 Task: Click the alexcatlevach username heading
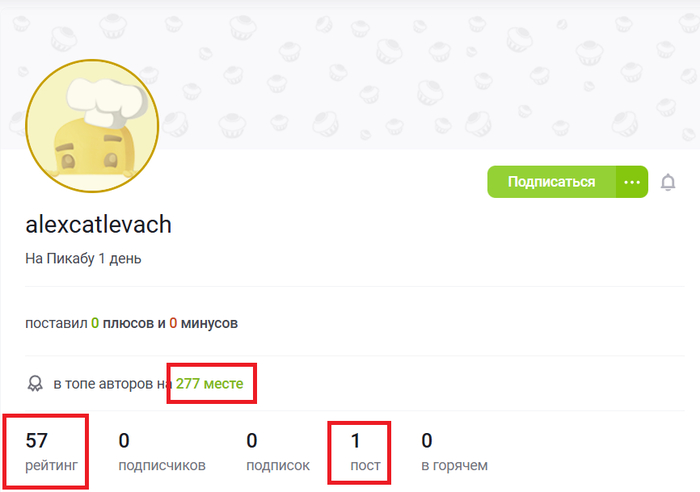click(x=98, y=224)
